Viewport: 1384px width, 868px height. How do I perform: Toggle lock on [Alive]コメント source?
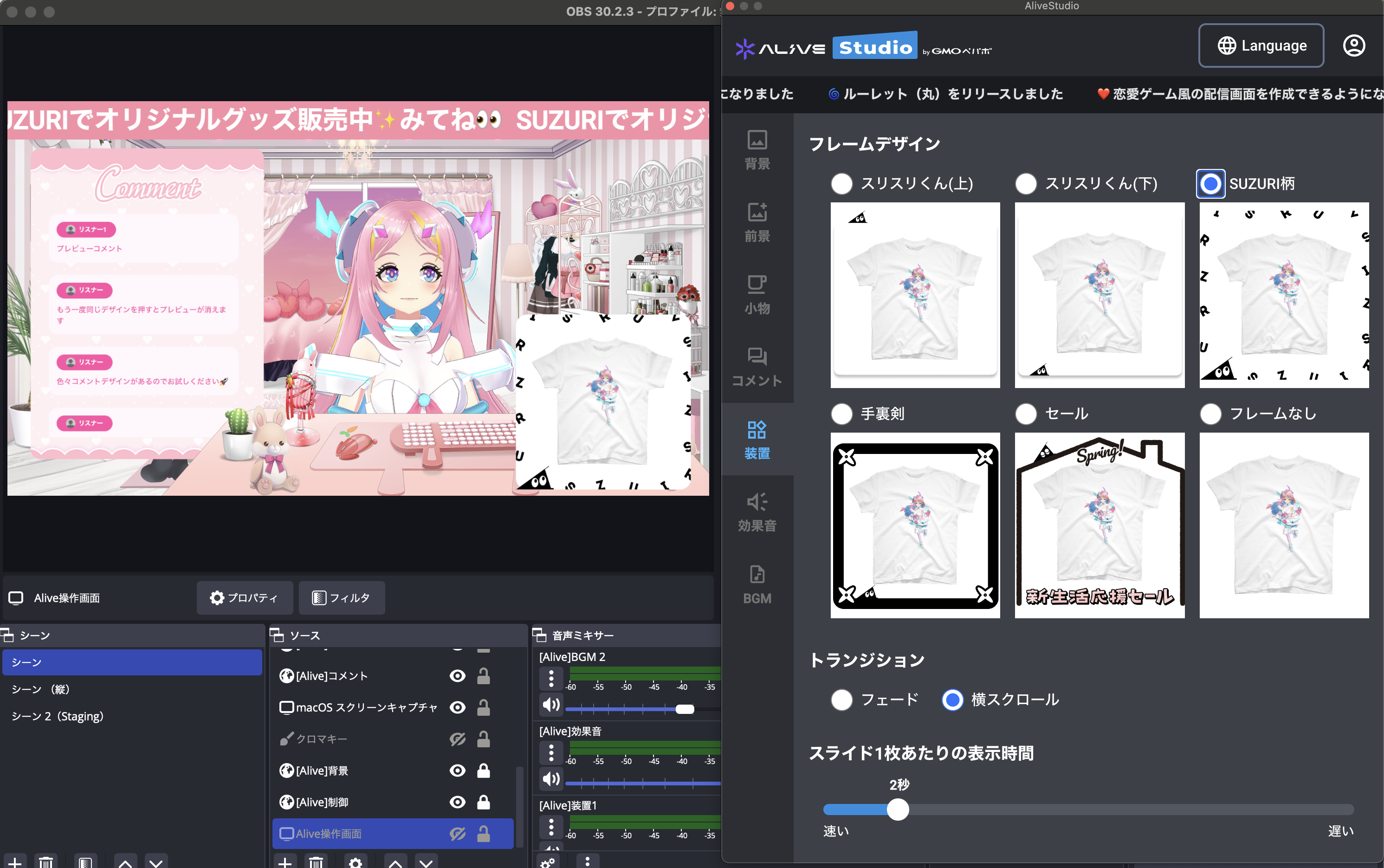coord(483,676)
